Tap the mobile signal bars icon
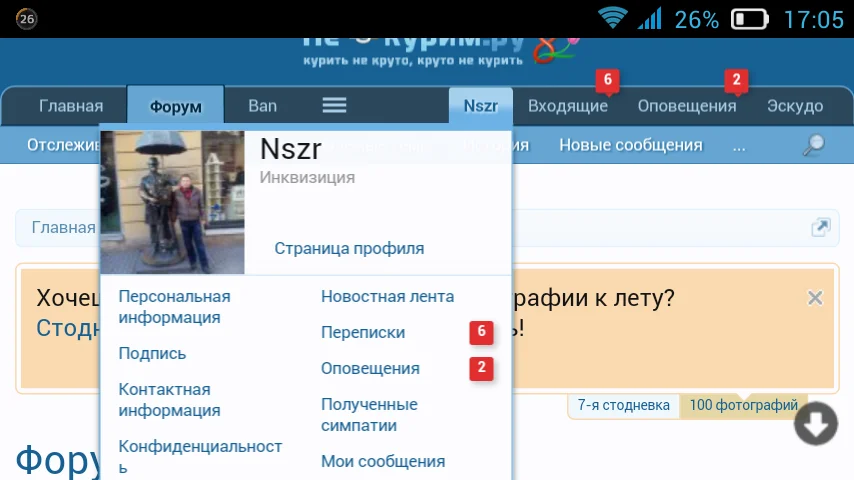Image resolution: width=854 pixels, height=480 pixels. (649, 18)
